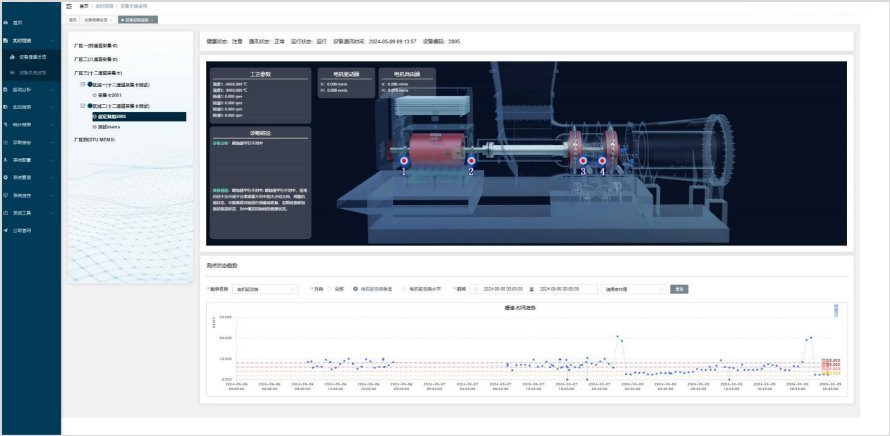The height and width of the screenshot is (436, 890).
Task: Collapse the 区域一 tree node toggle
Action: tap(83, 84)
